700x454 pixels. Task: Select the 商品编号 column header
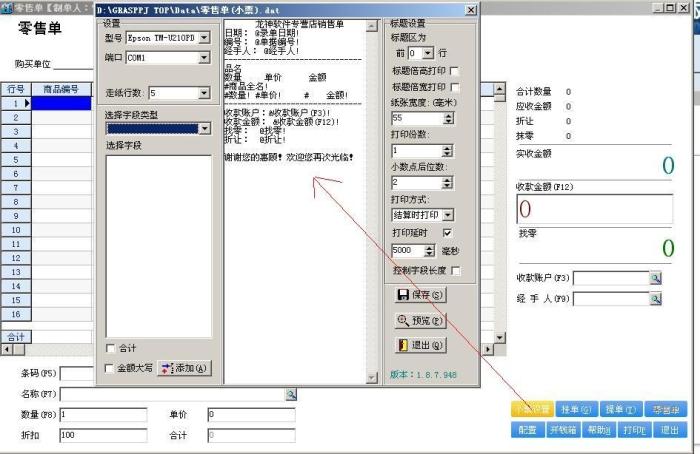(61, 89)
